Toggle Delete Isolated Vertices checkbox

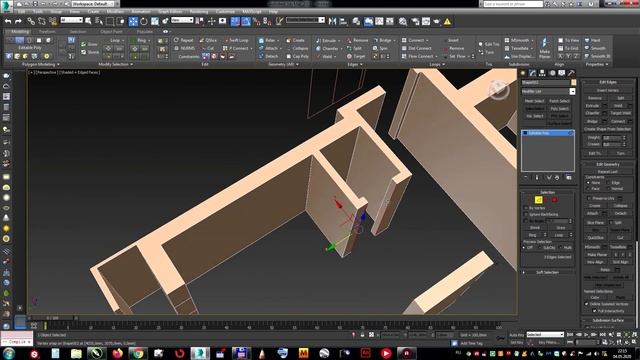[587, 304]
